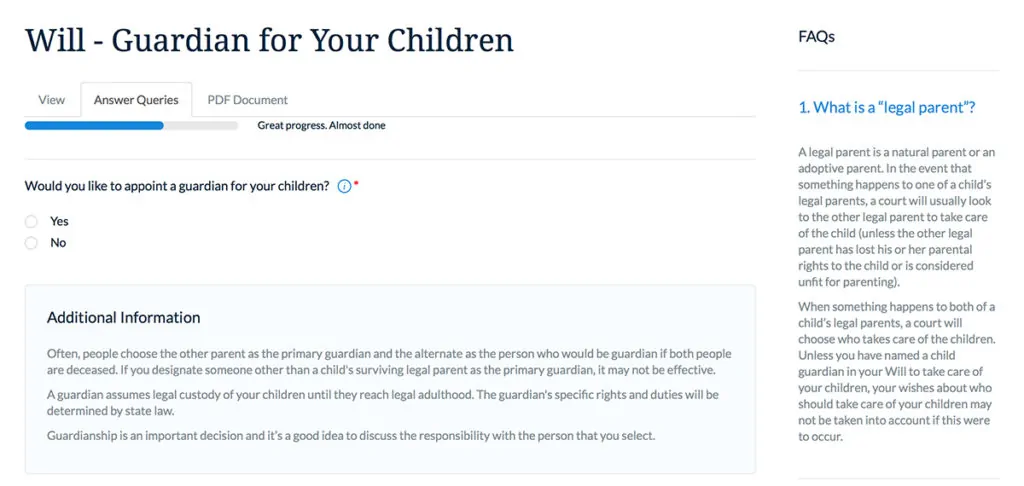Click the blue filled part of progress bar
Image resolution: width=1024 pixels, height=486 pixels.
click(x=94, y=125)
